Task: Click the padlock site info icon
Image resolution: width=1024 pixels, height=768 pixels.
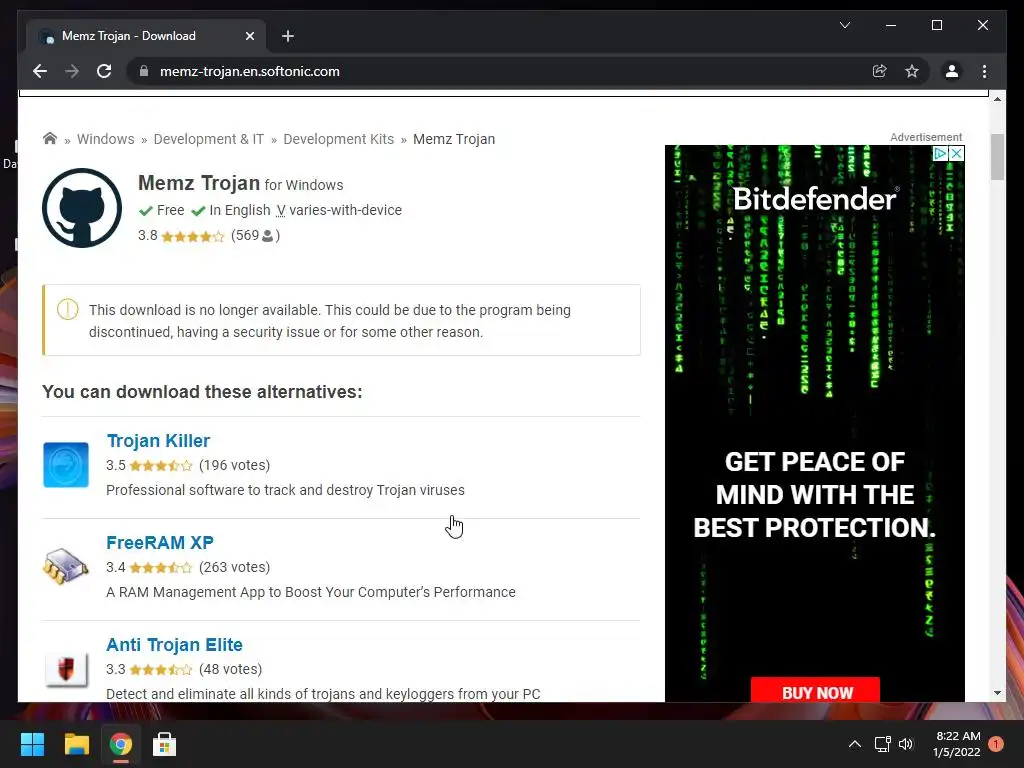Action: pyautogui.click(x=144, y=71)
